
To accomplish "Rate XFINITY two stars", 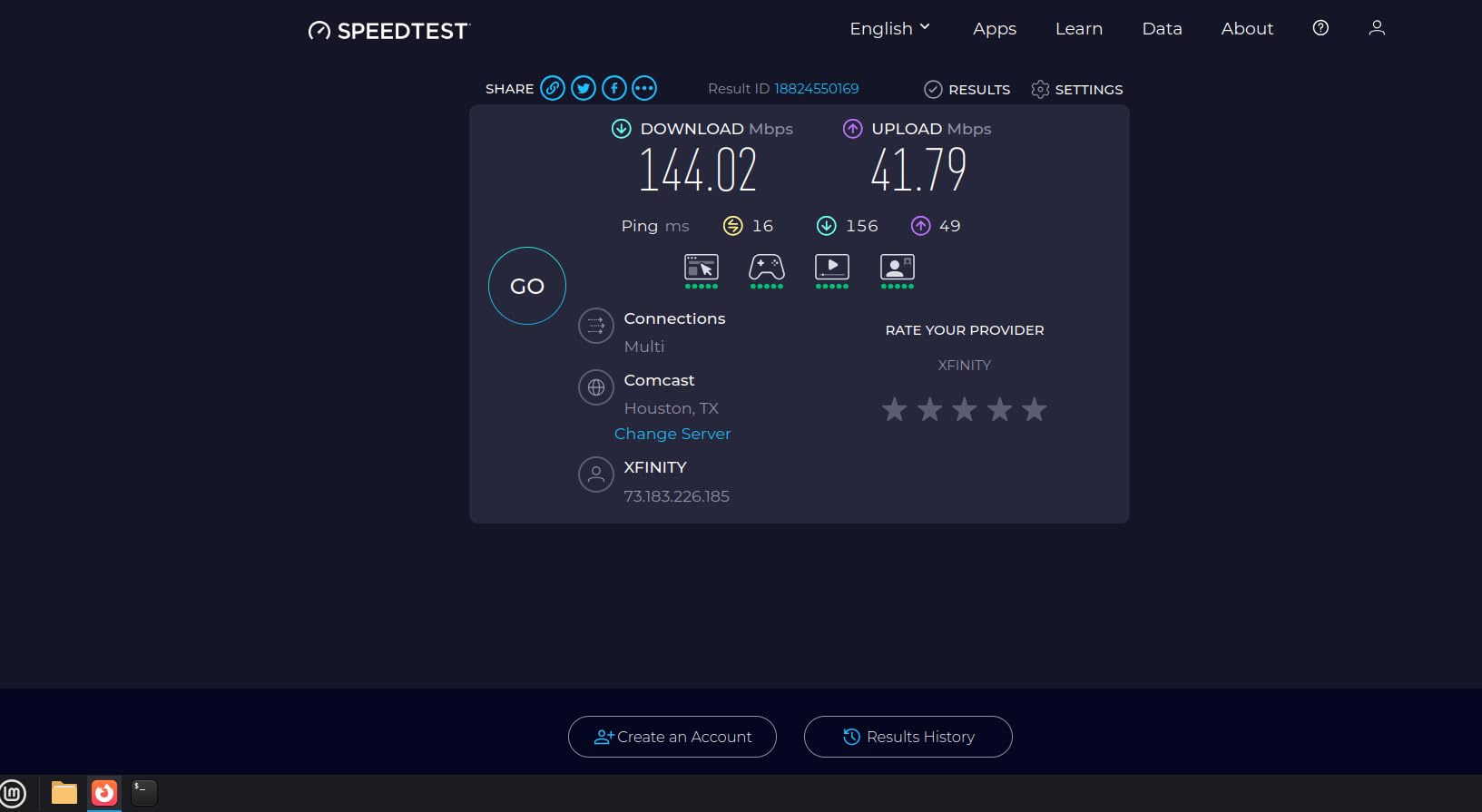I will tap(929, 409).
